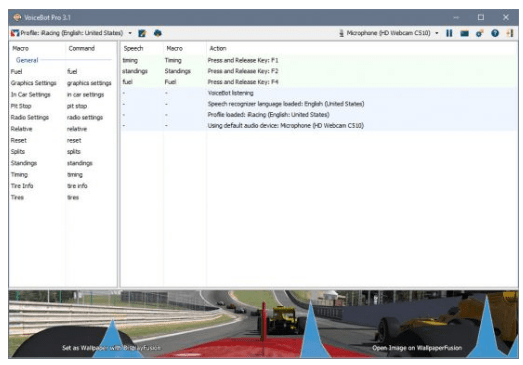This screenshot has height=365, width=523.
Task: Open the help question mark icon
Action: (495, 33)
